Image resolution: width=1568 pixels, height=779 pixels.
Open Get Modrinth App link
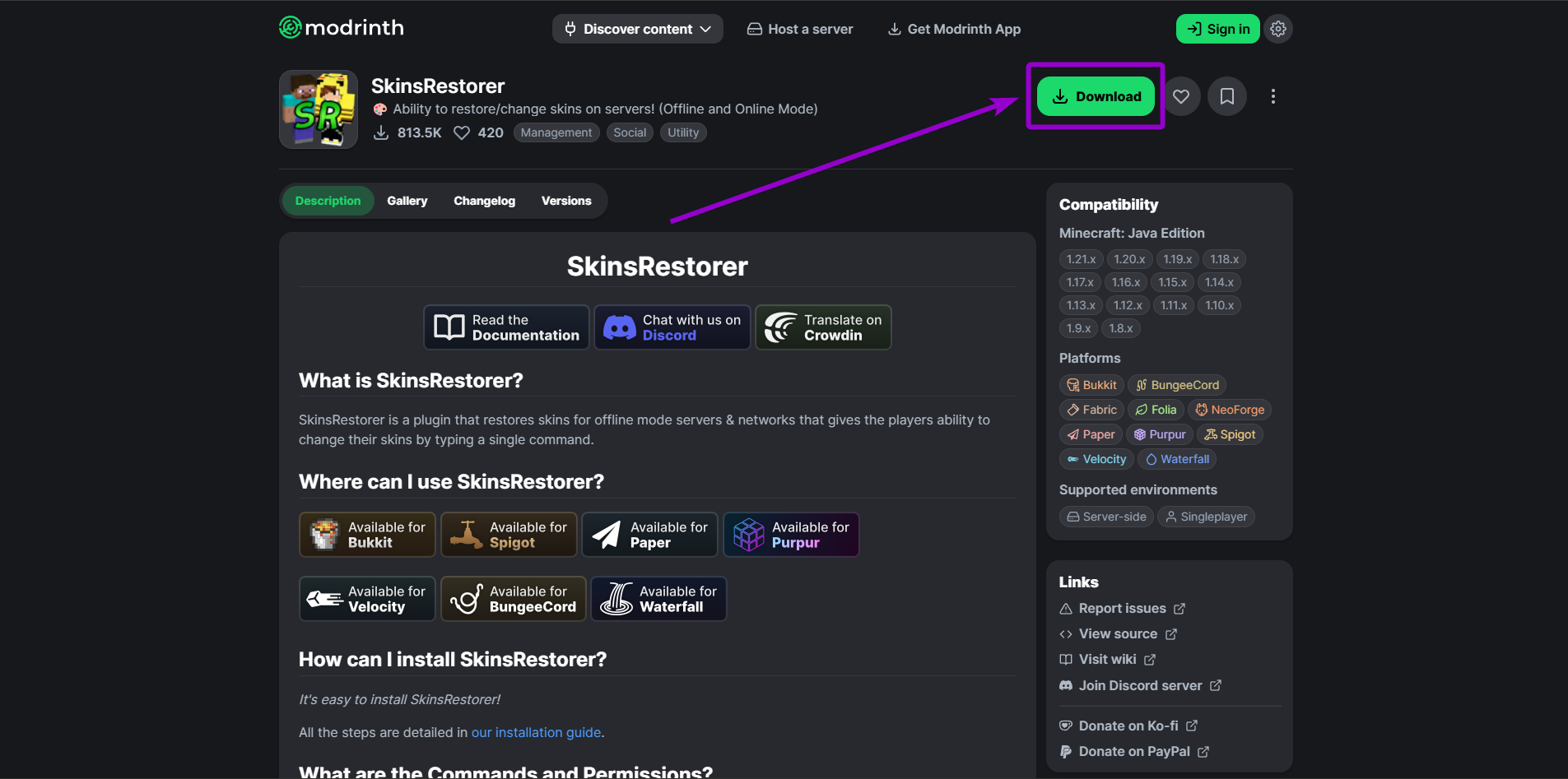click(955, 29)
